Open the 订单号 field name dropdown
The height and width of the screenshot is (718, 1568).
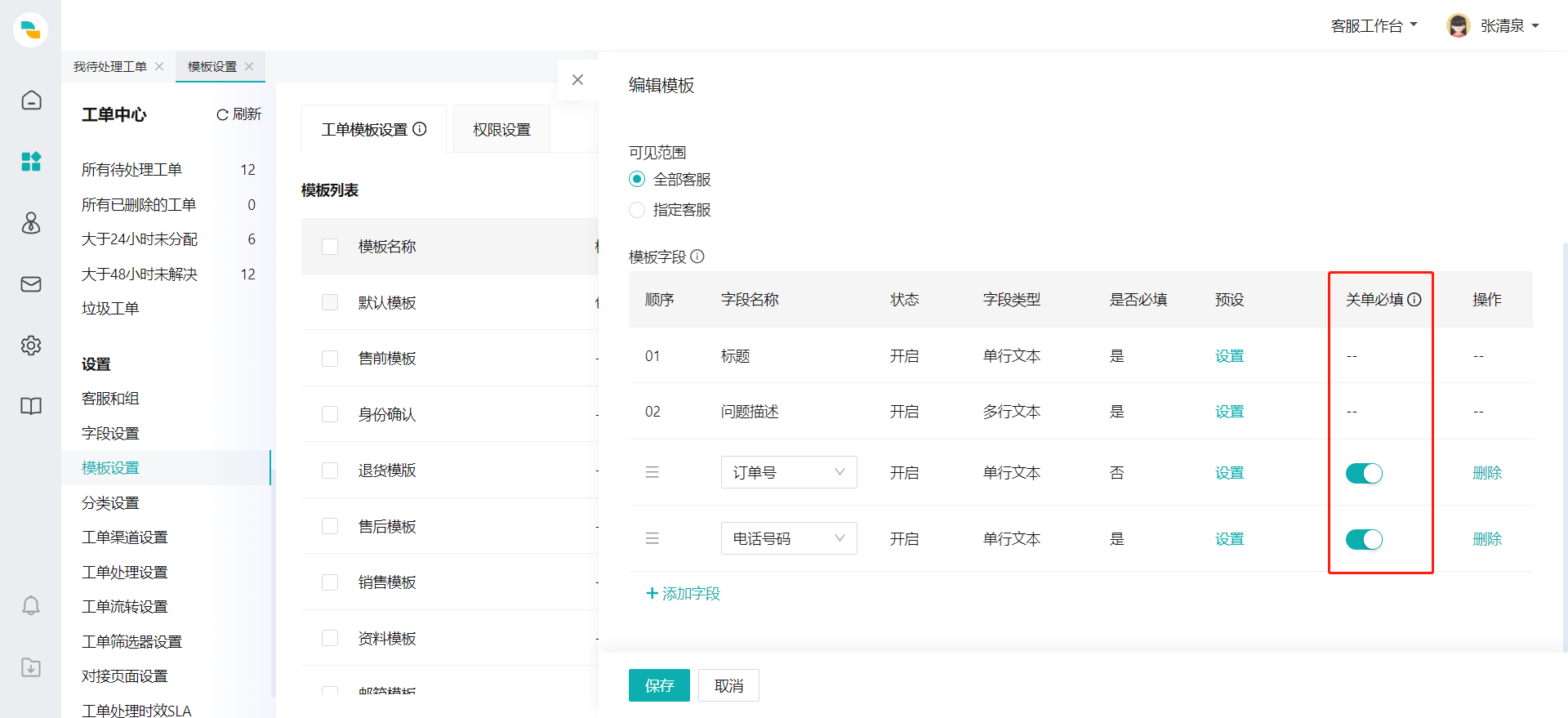(x=789, y=472)
